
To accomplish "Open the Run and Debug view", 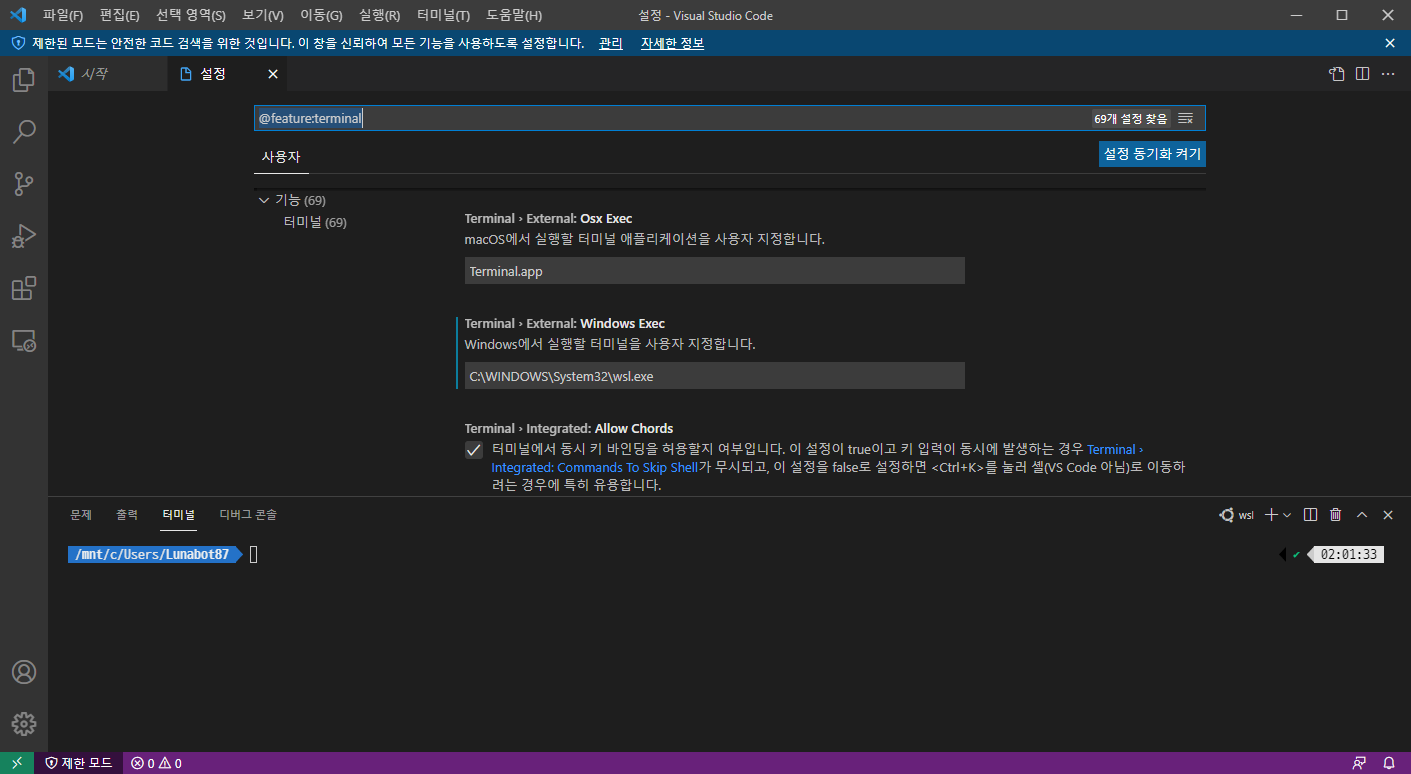I will click(x=24, y=236).
